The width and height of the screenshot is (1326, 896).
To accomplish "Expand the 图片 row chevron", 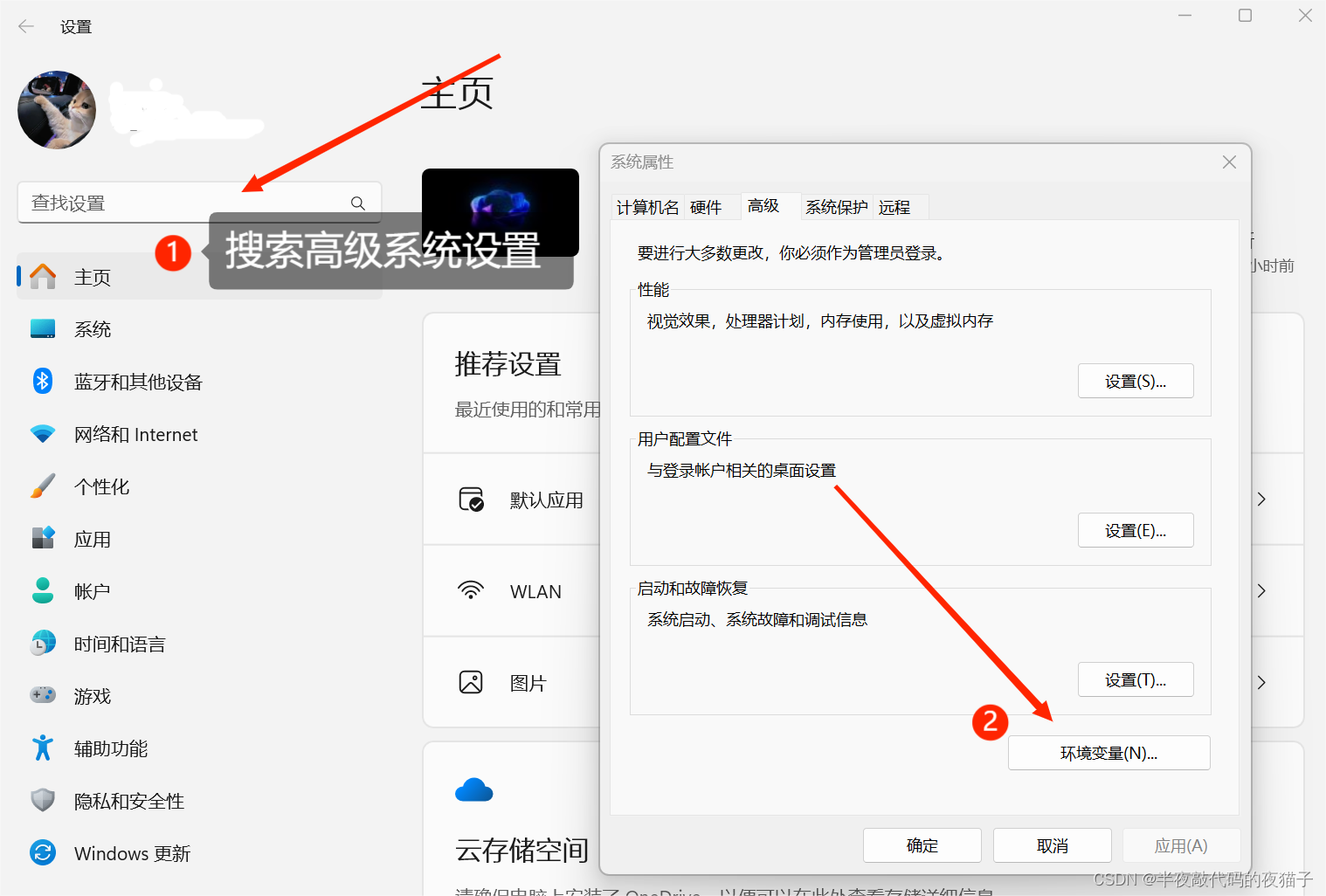I will (x=1261, y=683).
